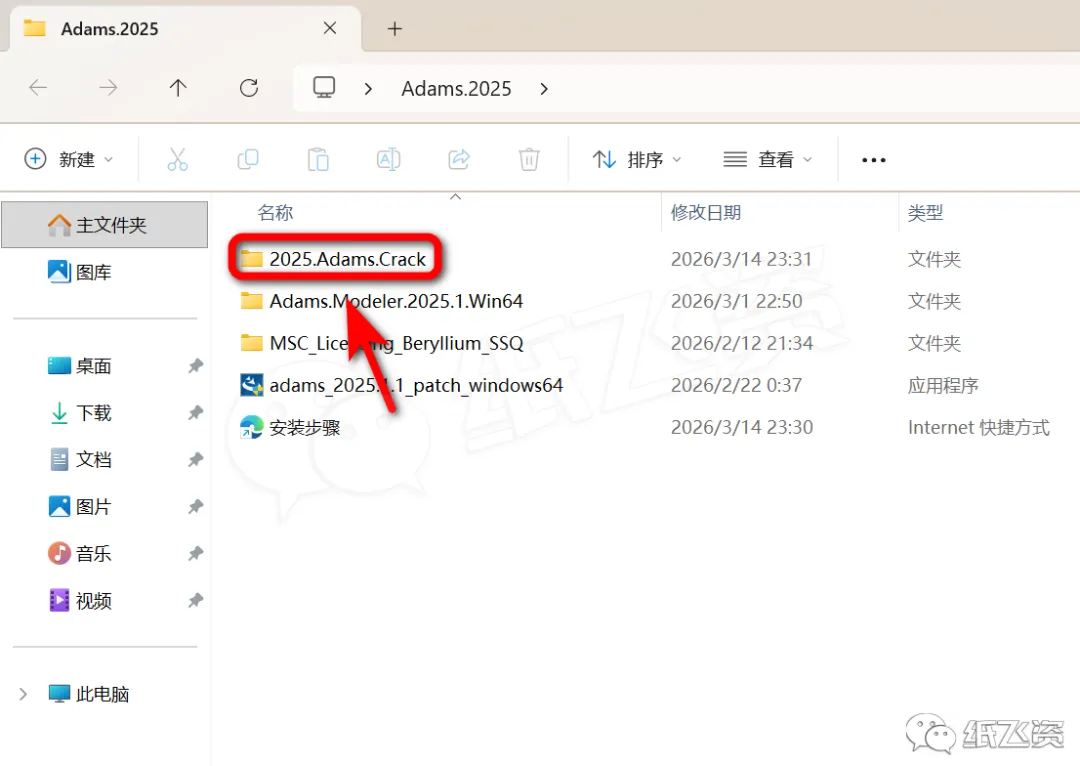The width and height of the screenshot is (1080, 766).
Task: Go forward with the right arrow
Action: tap(108, 87)
